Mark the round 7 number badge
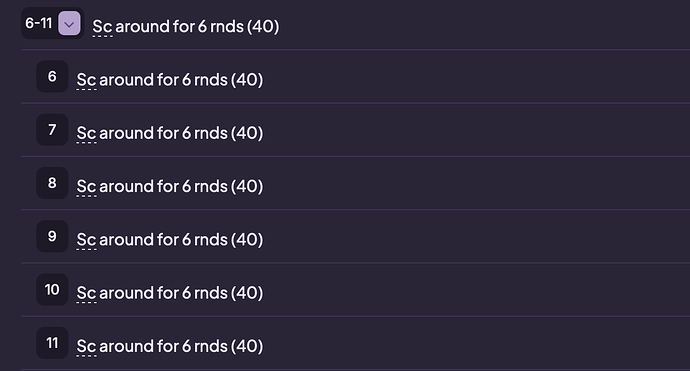This screenshot has width=690, height=371. (x=52, y=130)
